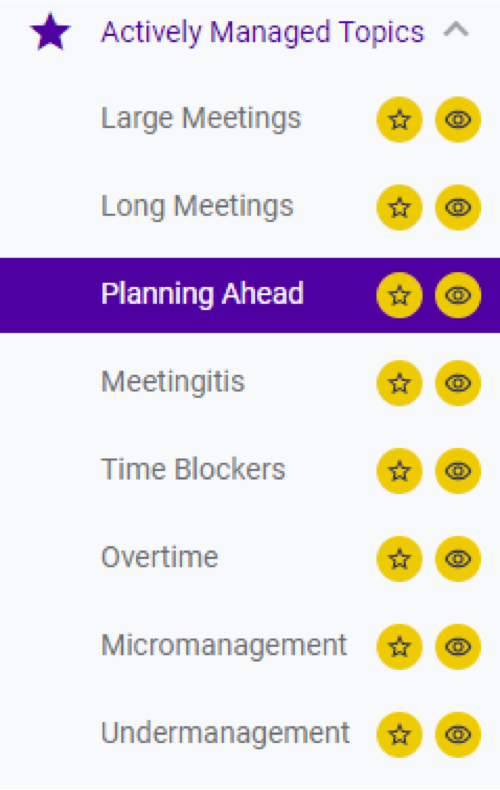Click the Actively Managed Topics header
The height and width of the screenshot is (790, 500).
click(x=263, y=33)
